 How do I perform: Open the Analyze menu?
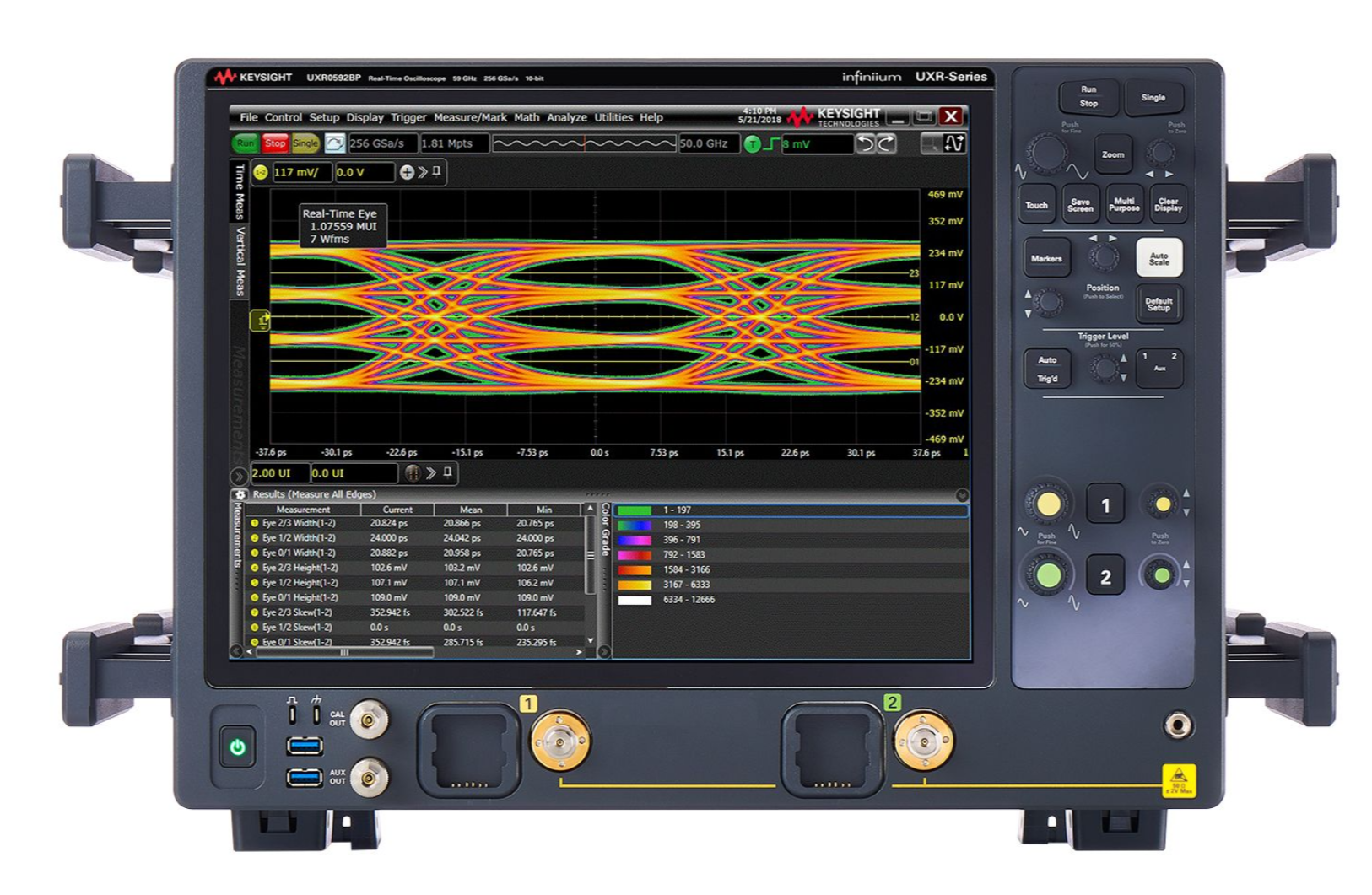pyautogui.click(x=566, y=118)
